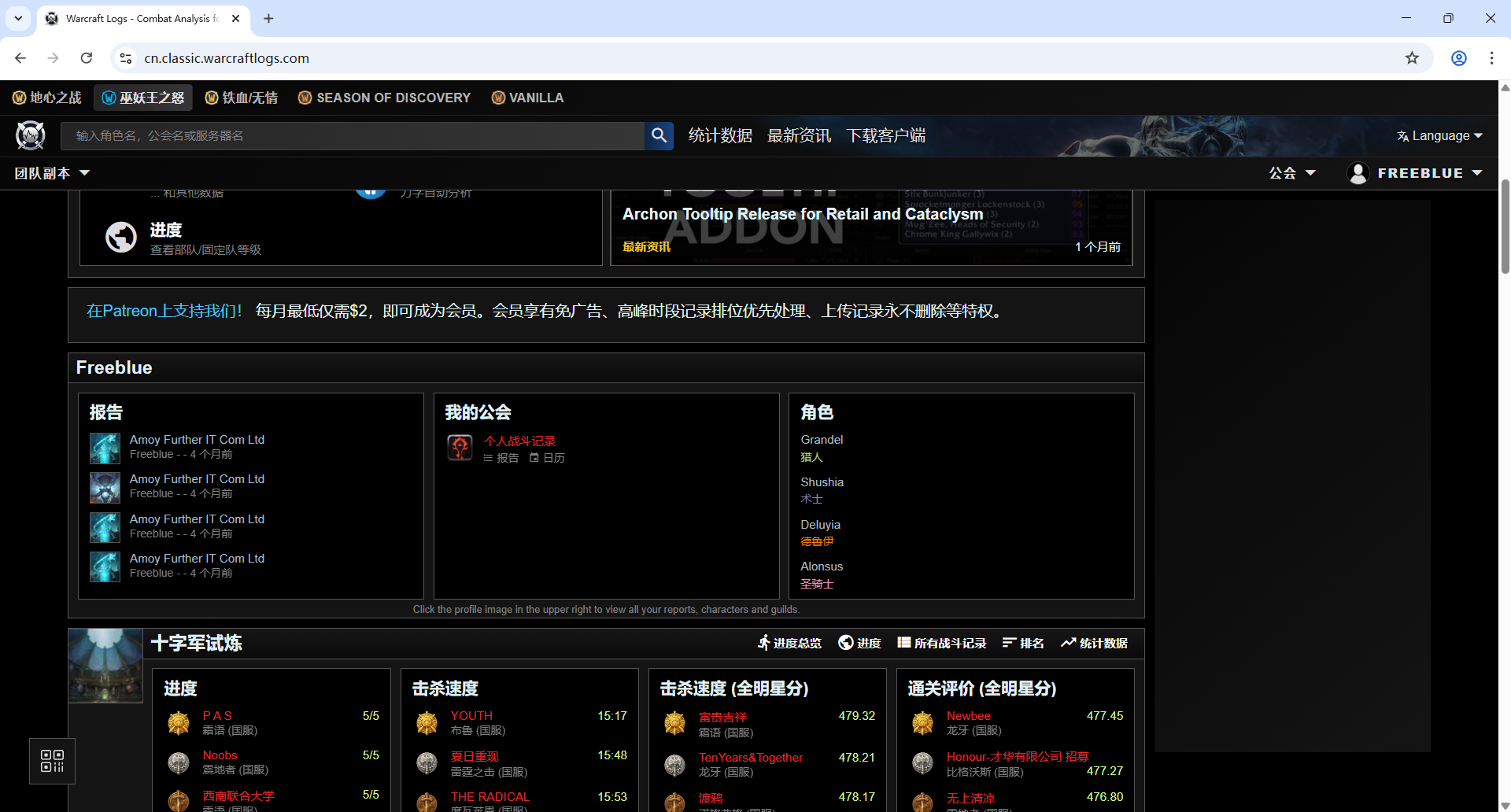View site information icon in address bar

(126, 58)
